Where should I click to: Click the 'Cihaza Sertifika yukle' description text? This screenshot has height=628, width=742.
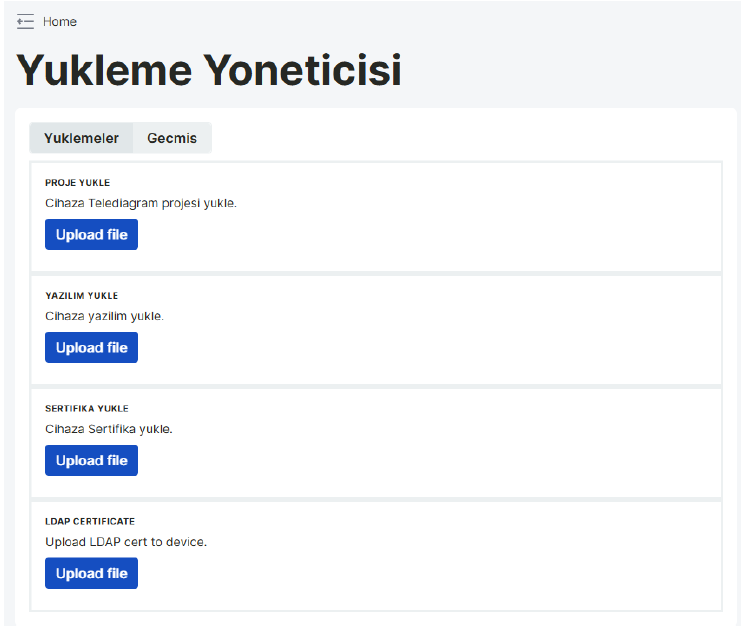click(108, 429)
